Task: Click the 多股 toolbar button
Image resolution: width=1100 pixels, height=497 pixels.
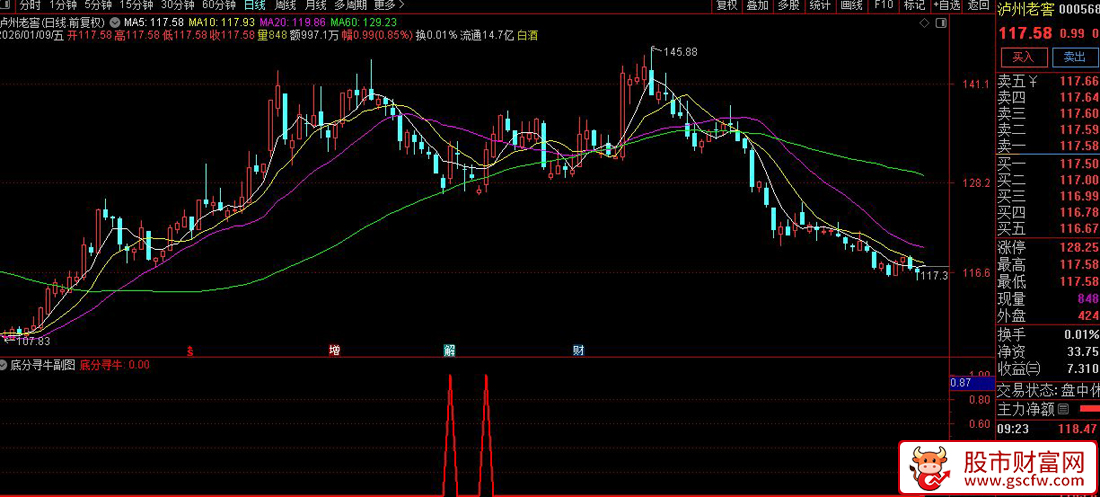Action: coord(789,5)
